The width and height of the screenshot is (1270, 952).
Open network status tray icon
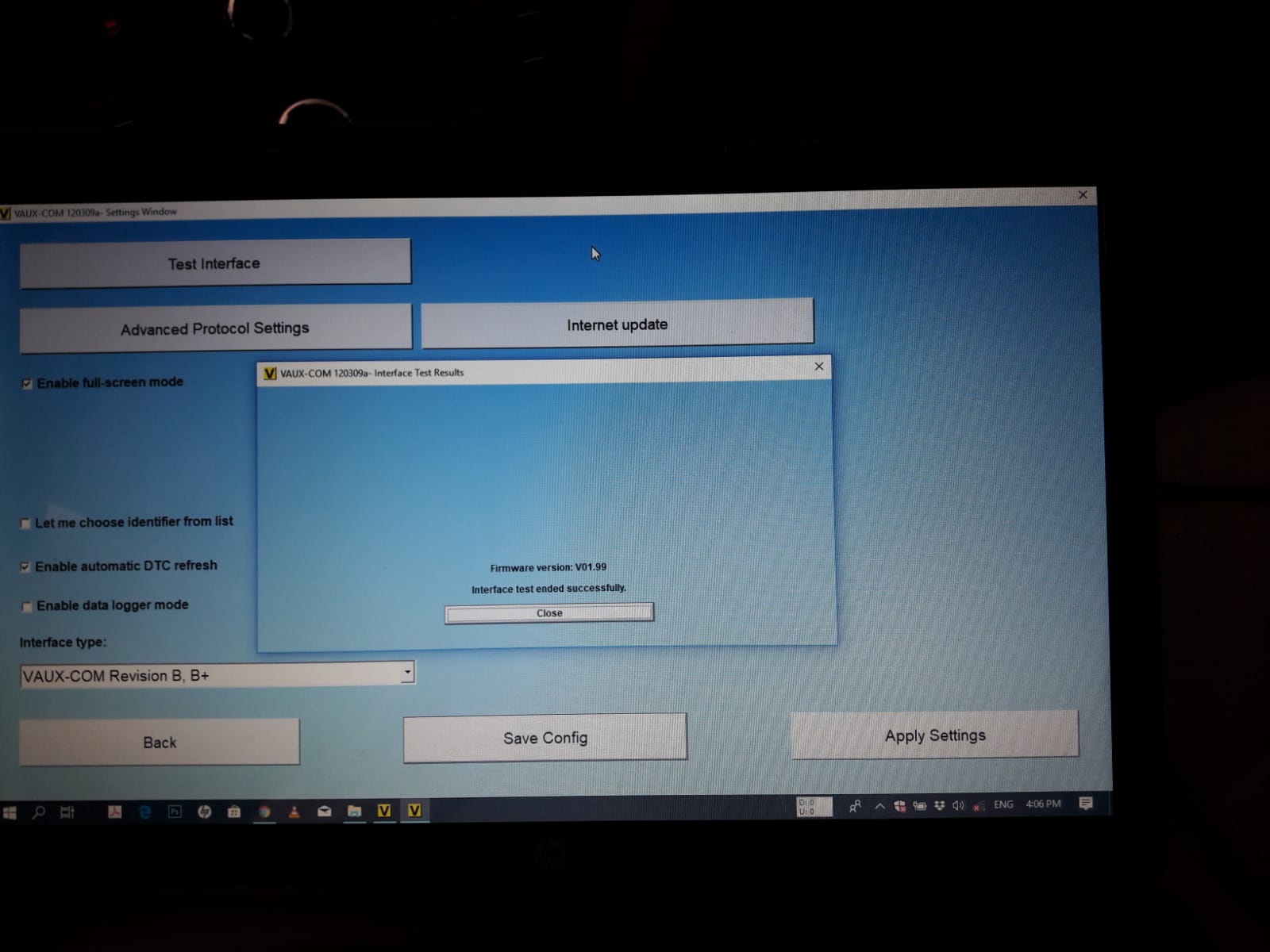pos(979,805)
